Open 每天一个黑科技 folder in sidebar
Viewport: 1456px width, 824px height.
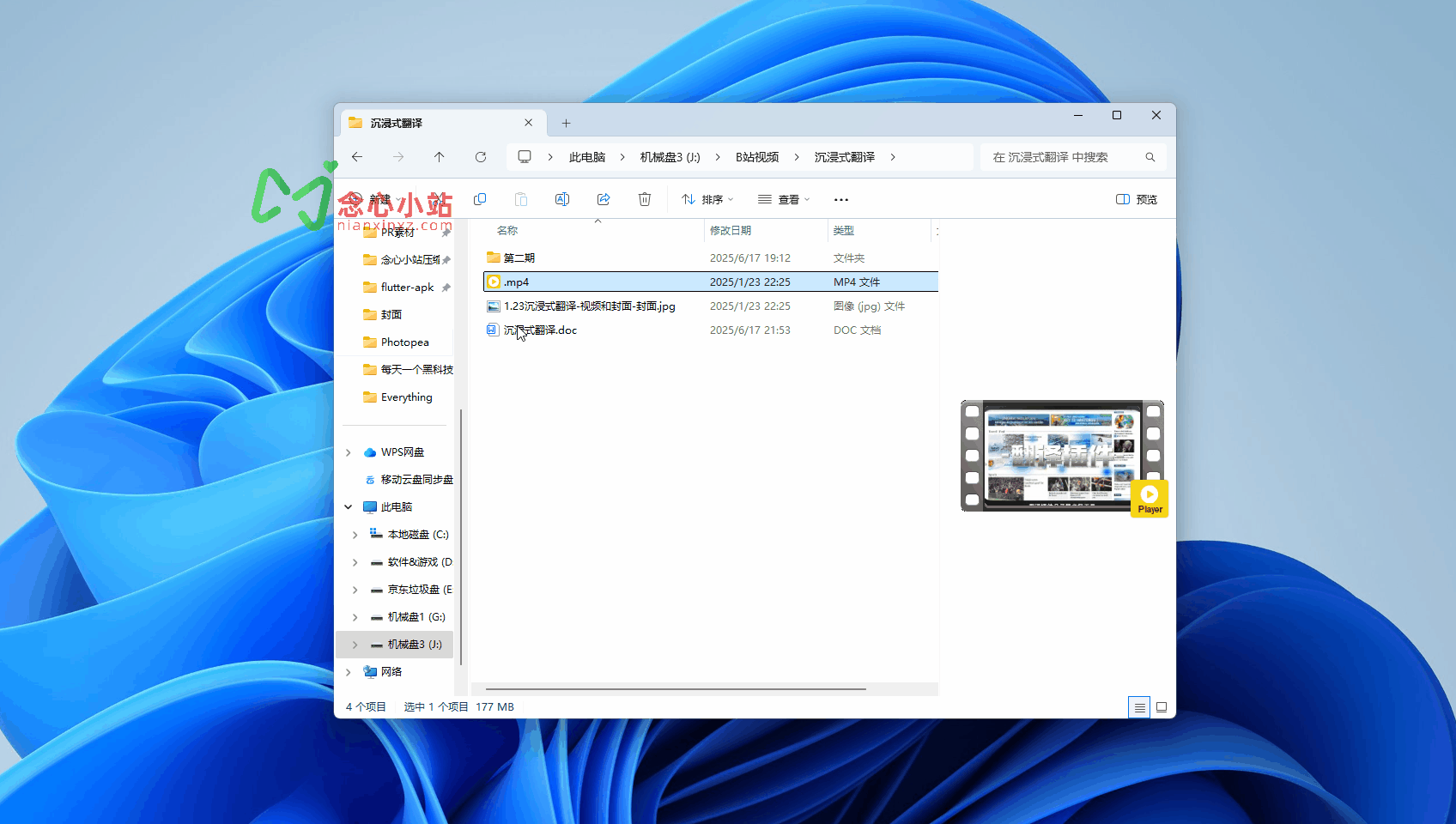pyautogui.click(x=408, y=369)
